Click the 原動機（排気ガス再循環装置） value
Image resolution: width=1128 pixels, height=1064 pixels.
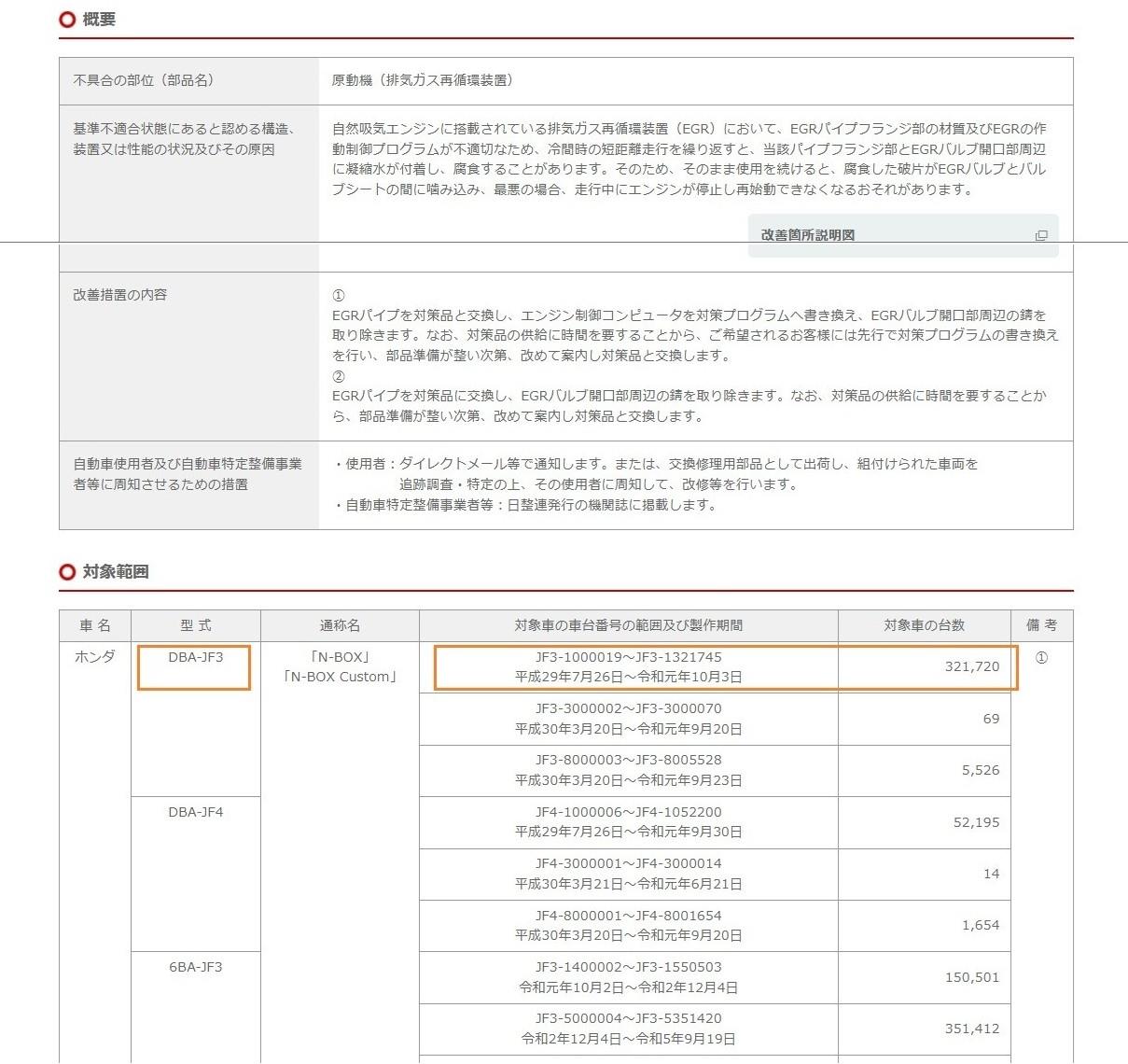pos(424,80)
